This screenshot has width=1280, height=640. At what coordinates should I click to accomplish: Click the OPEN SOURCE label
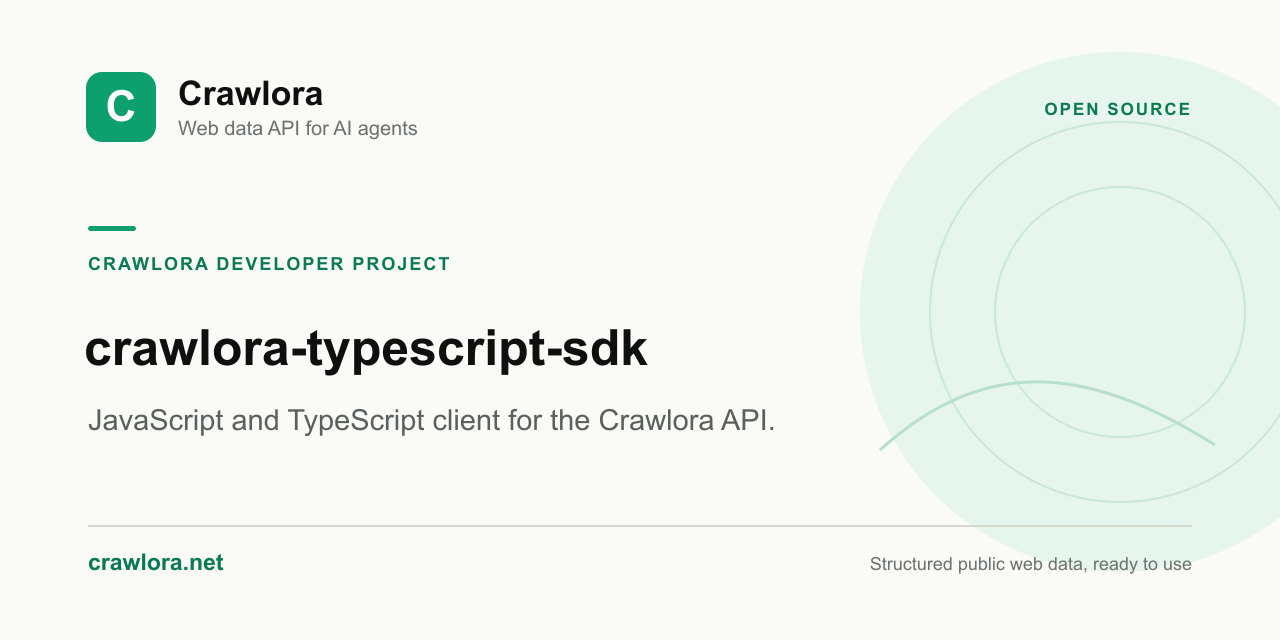click(1117, 109)
